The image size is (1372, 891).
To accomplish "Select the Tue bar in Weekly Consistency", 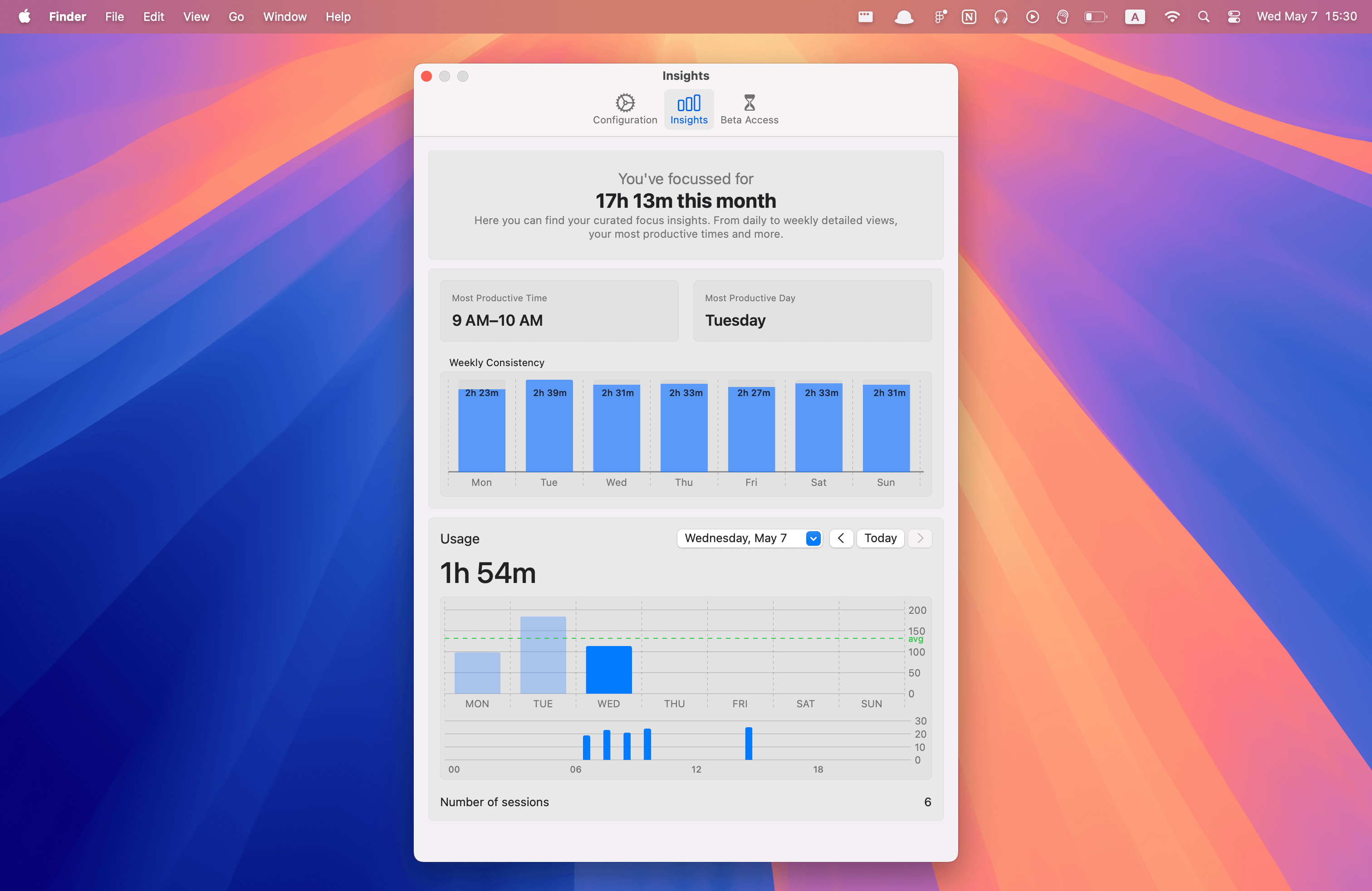I will tap(549, 426).
